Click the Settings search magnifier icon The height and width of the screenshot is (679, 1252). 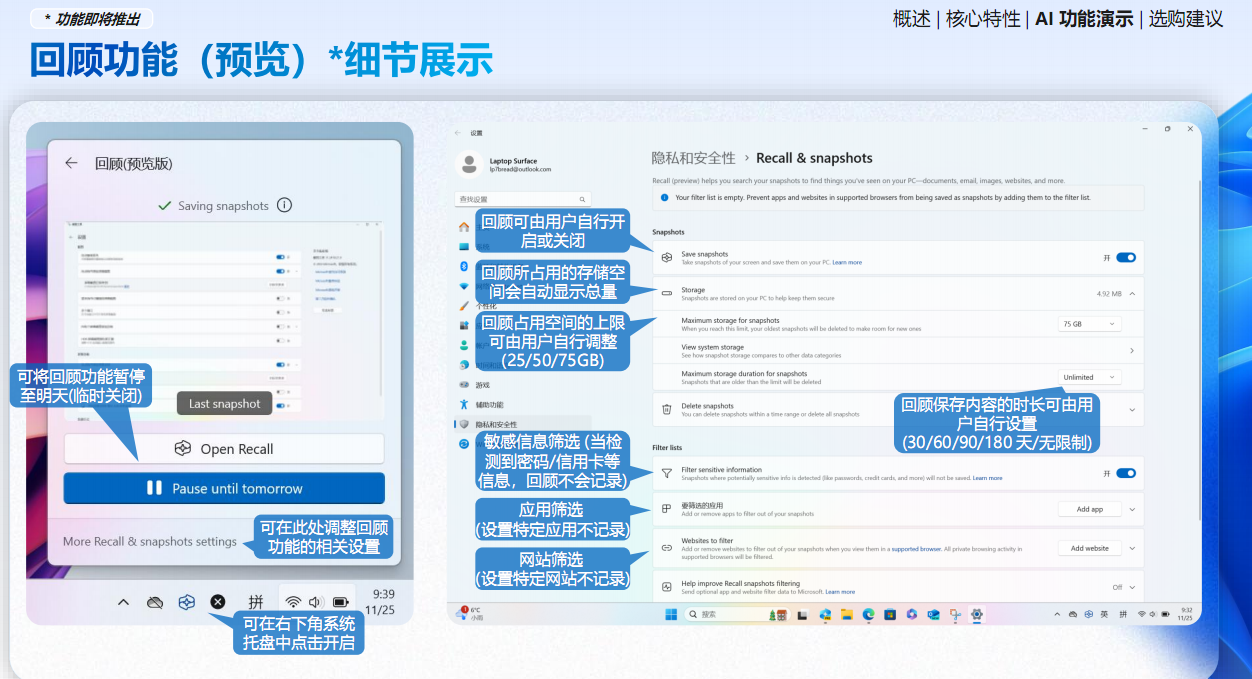click(583, 199)
